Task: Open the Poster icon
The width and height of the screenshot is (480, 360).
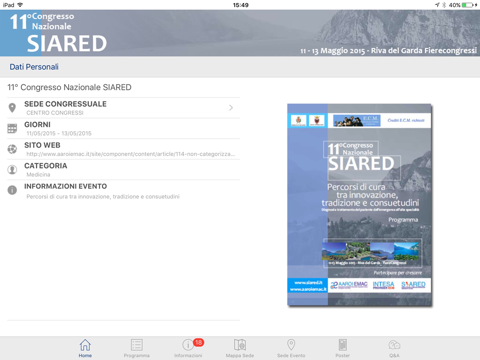Action: [343, 345]
